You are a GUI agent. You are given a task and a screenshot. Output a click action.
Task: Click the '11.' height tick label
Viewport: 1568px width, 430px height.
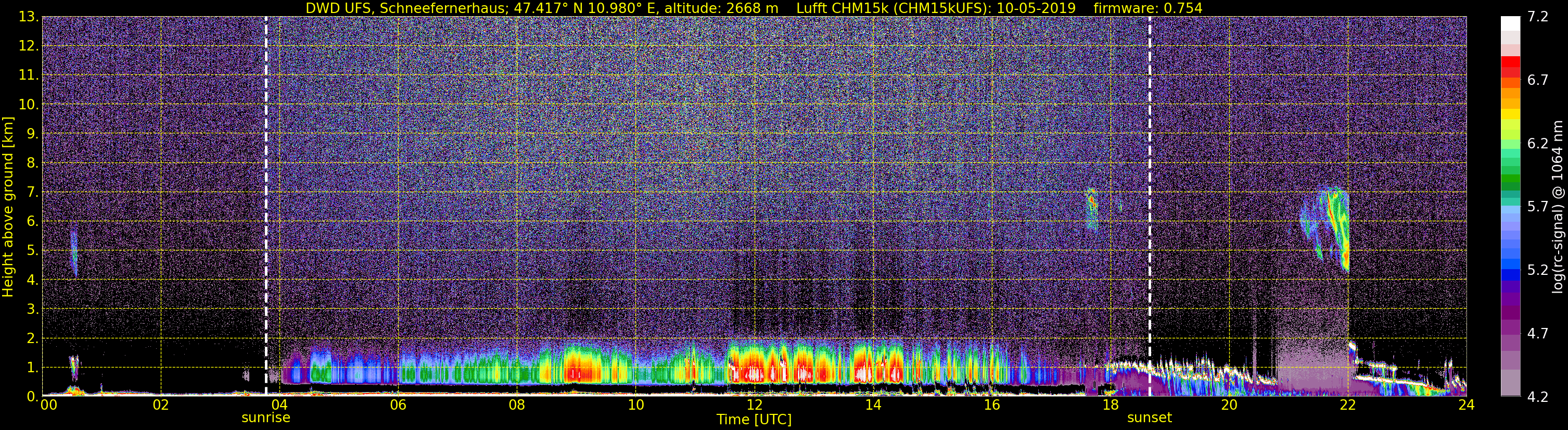tap(29, 75)
